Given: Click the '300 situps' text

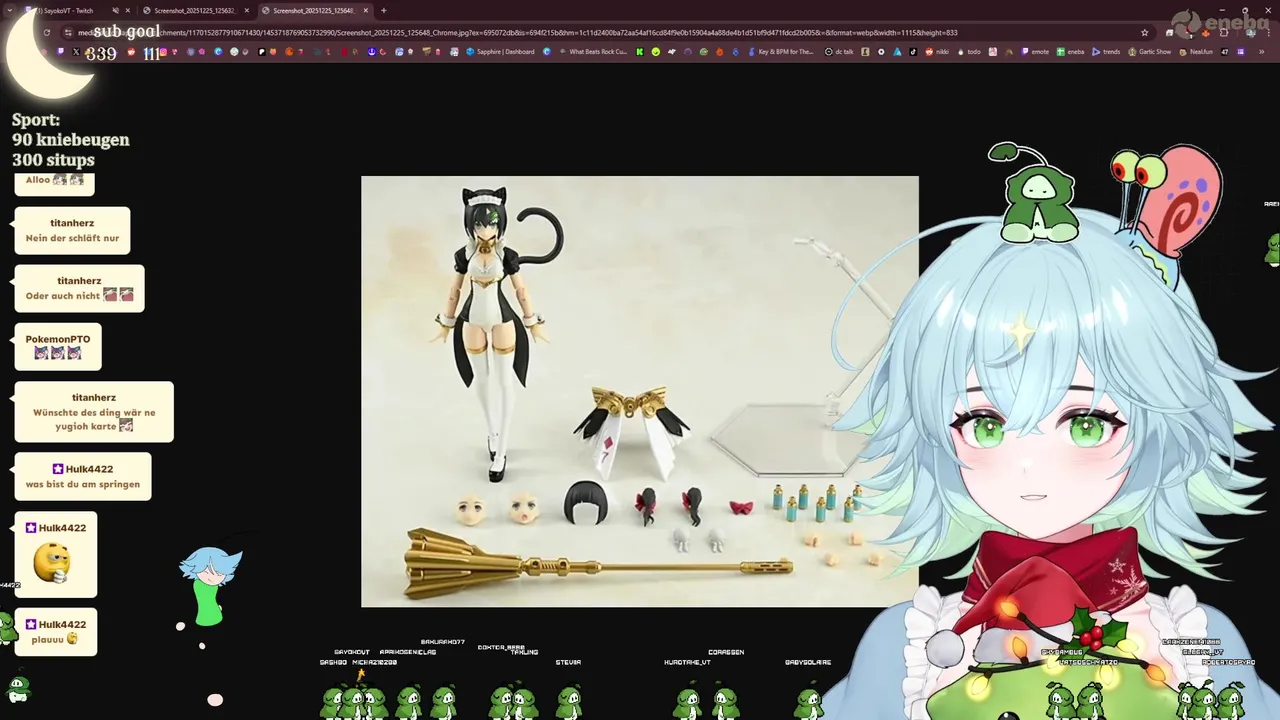Looking at the screenshot, I should [53, 160].
